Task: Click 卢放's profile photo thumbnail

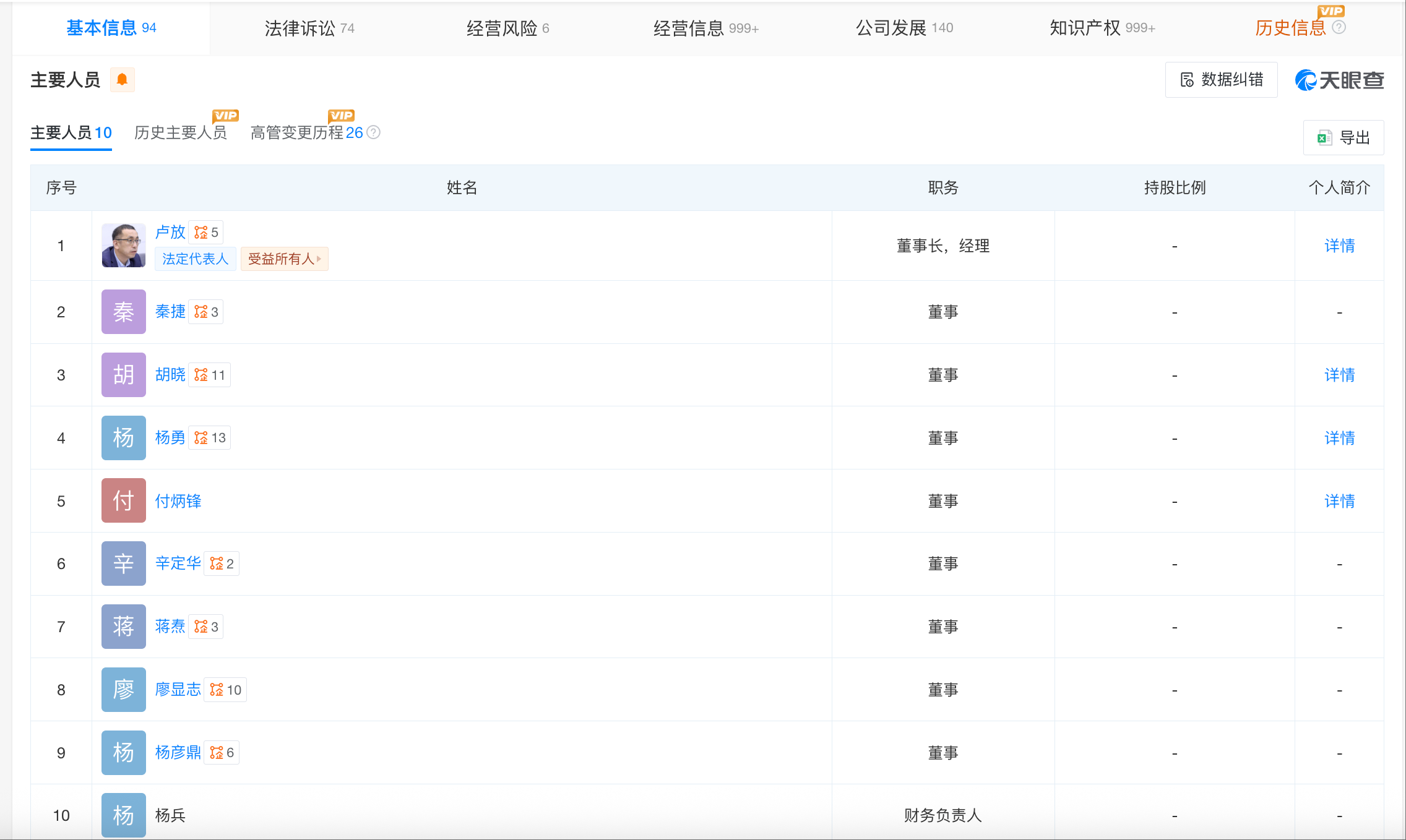Action: coord(124,246)
